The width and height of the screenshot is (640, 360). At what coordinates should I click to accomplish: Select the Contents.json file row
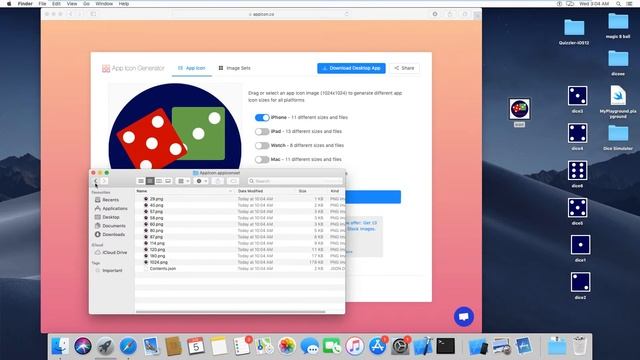240,269
